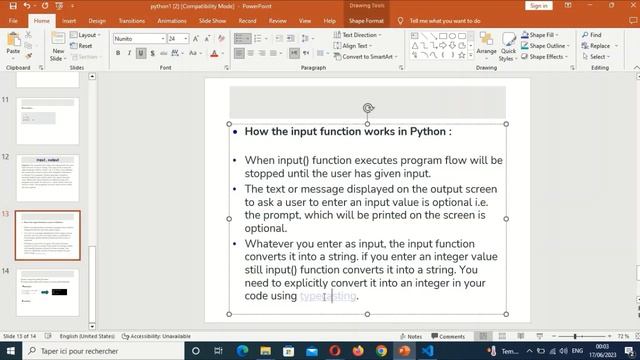Click the Sign in button
The height and width of the screenshot is (360, 640).
pyautogui.click(x=539, y=6)
